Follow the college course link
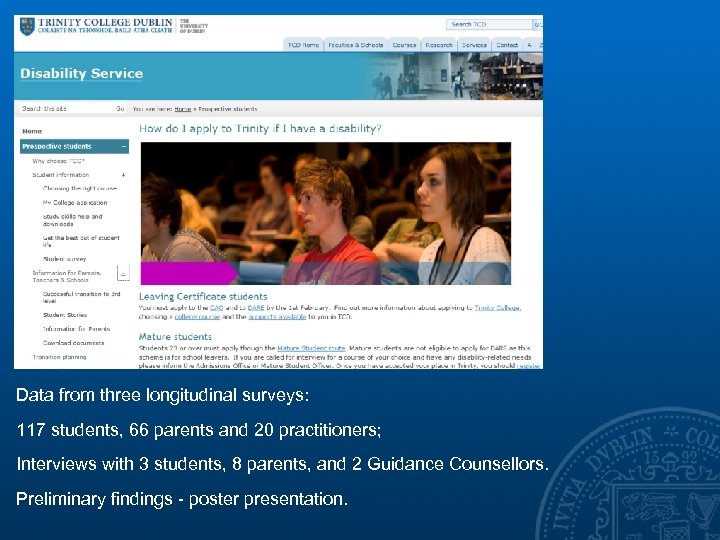This screenshot has height=540, width=720. coord(197,317)
